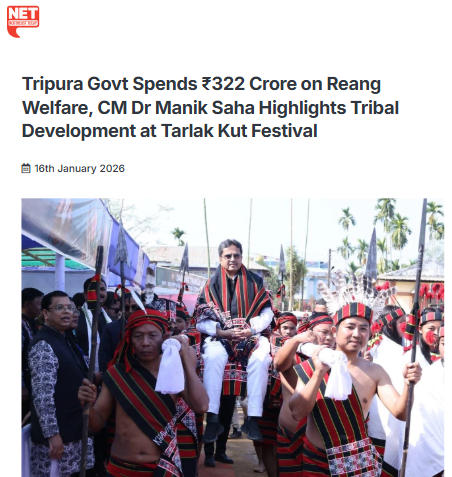Click the embroidered waist panel of the right performer

coord(353,458)
